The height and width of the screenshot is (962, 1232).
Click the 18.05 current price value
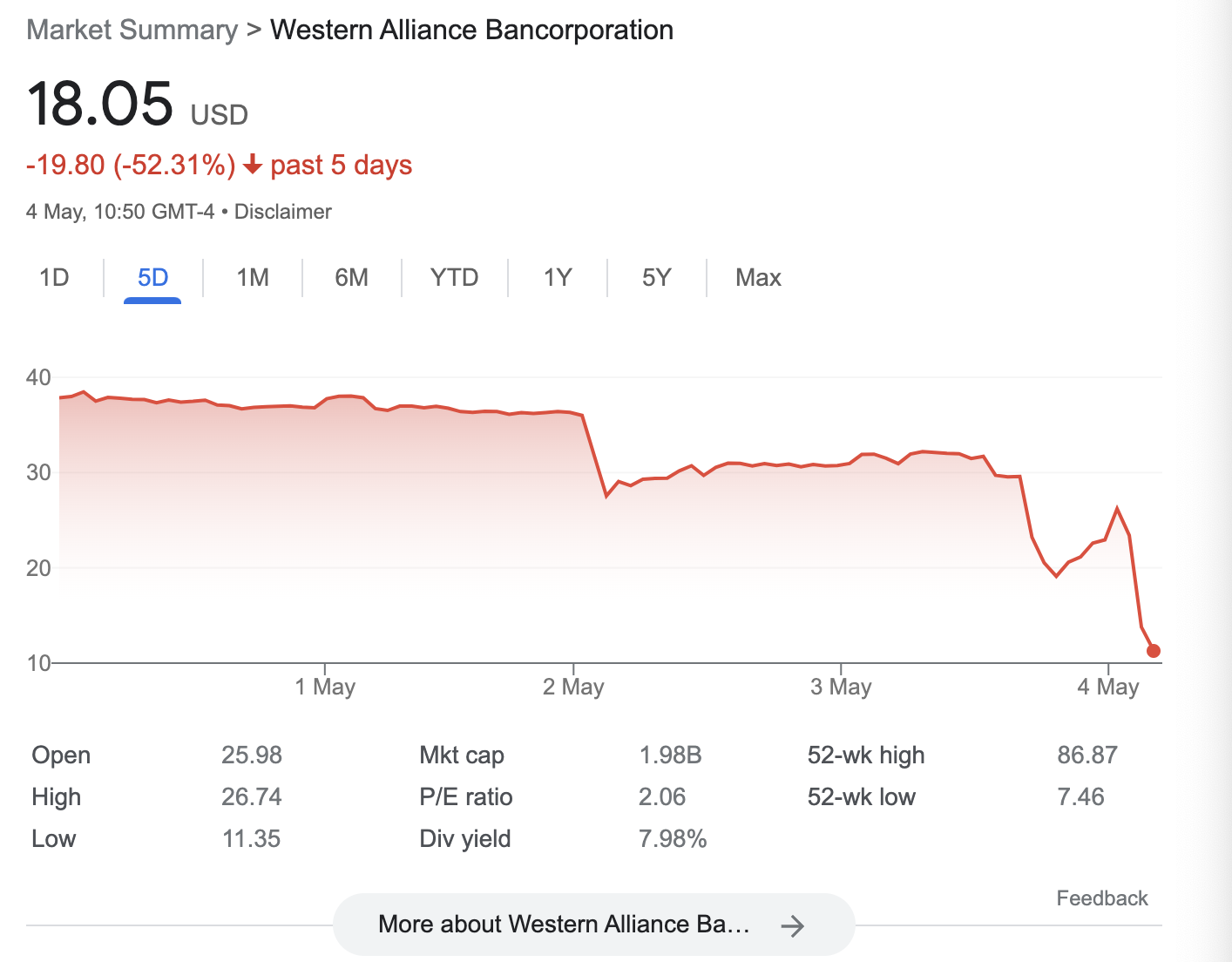coord(100,104)
